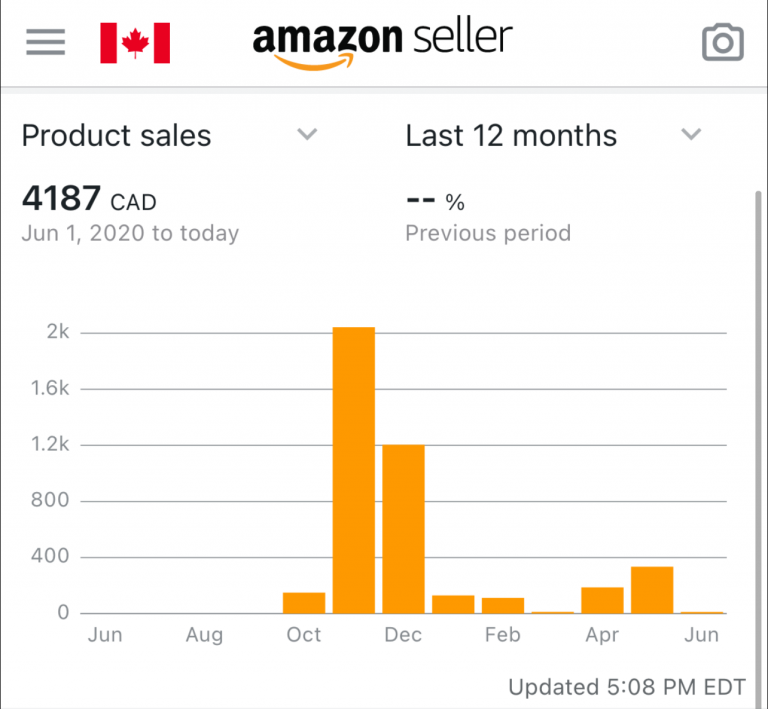Expand the Product sales chevron
Screen dimensions: 768x709
pos(308,134)
